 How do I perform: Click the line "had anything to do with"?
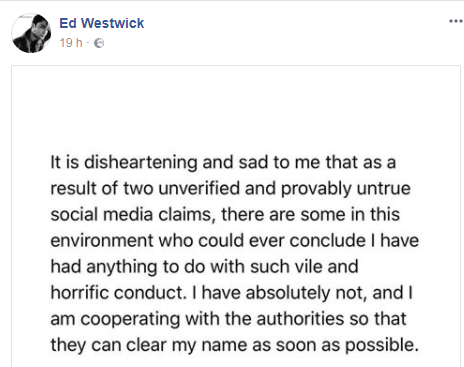[x=204, y=267]
